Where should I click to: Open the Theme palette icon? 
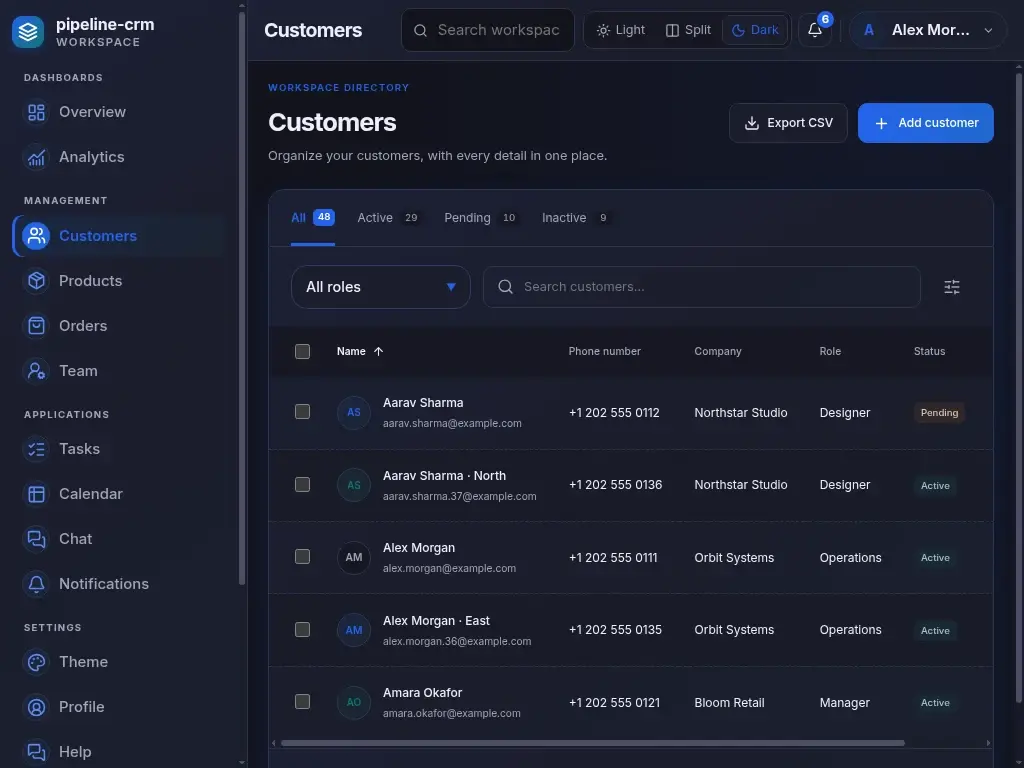(37, 662)
